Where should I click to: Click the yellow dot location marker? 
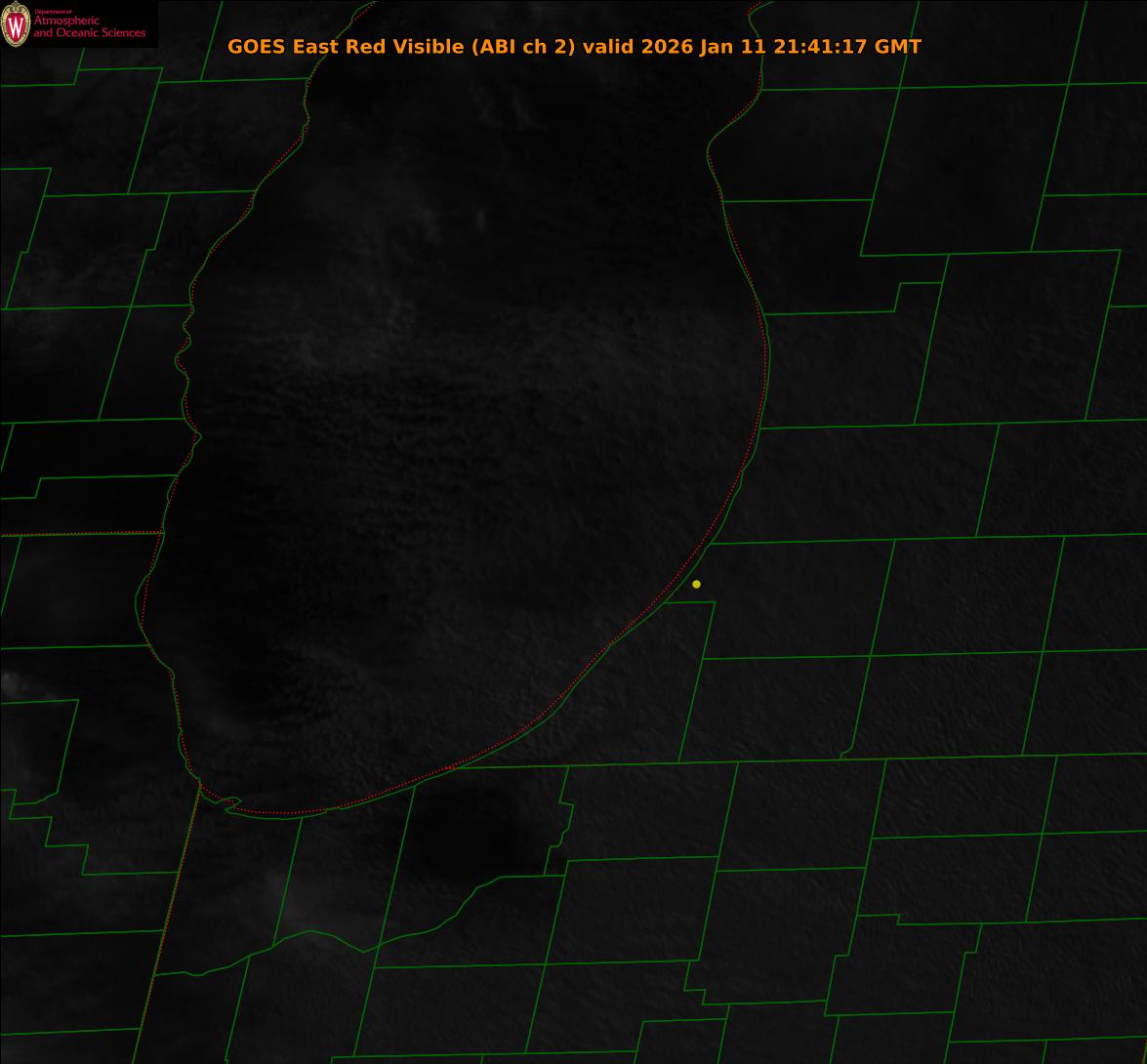coord(696,584)
